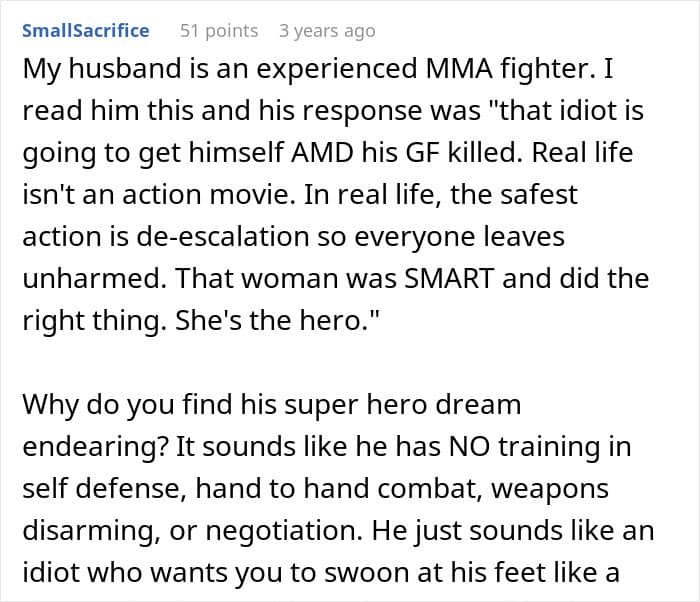Open the SmallSacrifice user profile

(x=85, y=30)
